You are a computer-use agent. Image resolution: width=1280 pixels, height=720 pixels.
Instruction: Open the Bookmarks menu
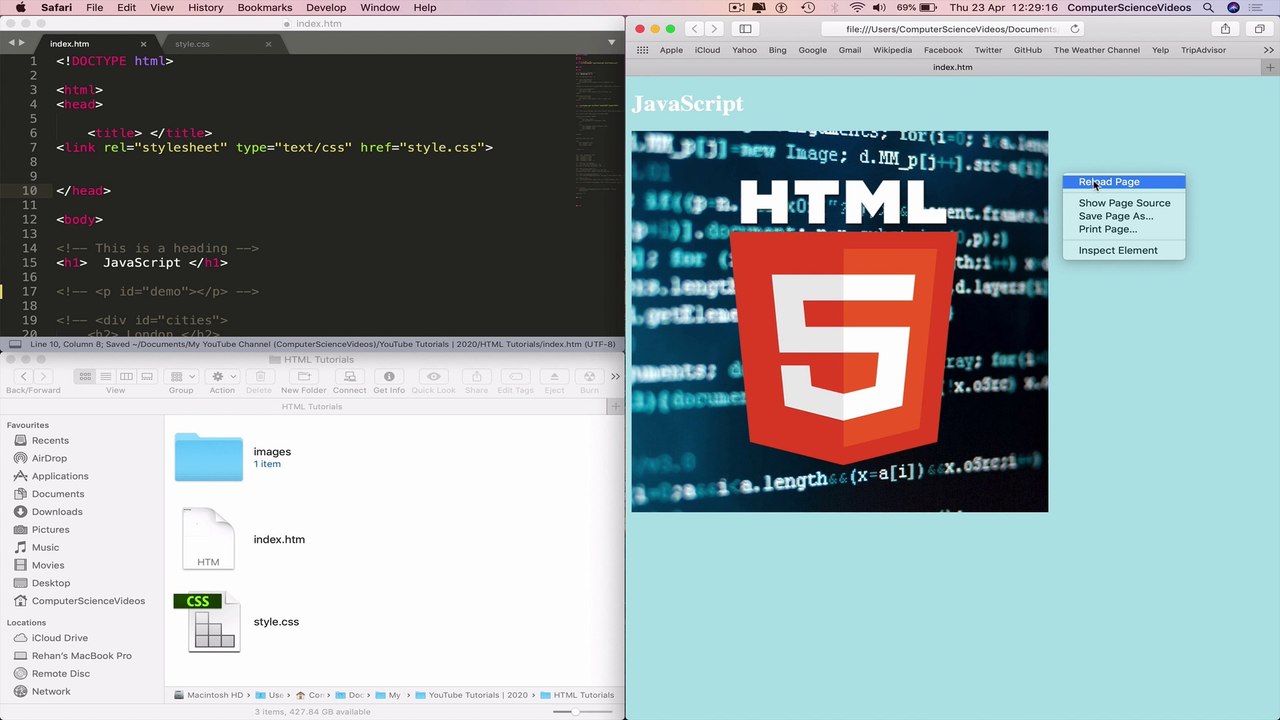[265, 7]
